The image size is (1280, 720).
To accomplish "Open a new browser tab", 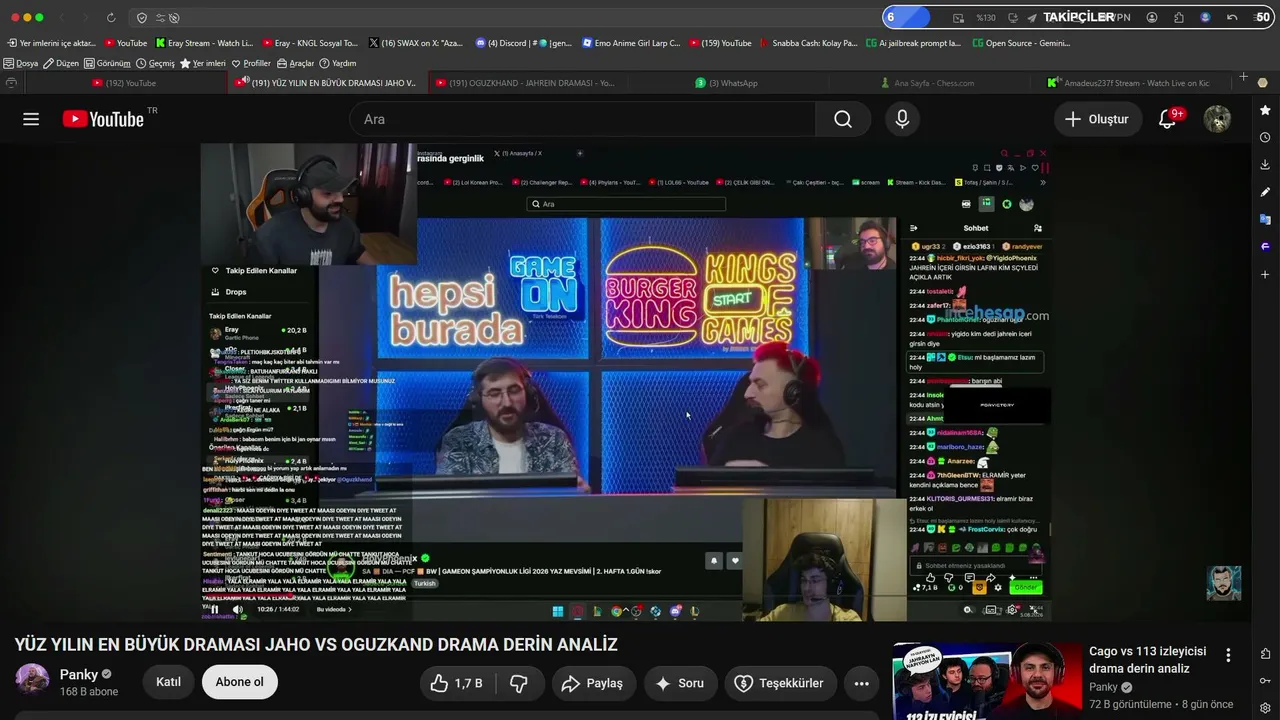I will tap(1243, 77).
